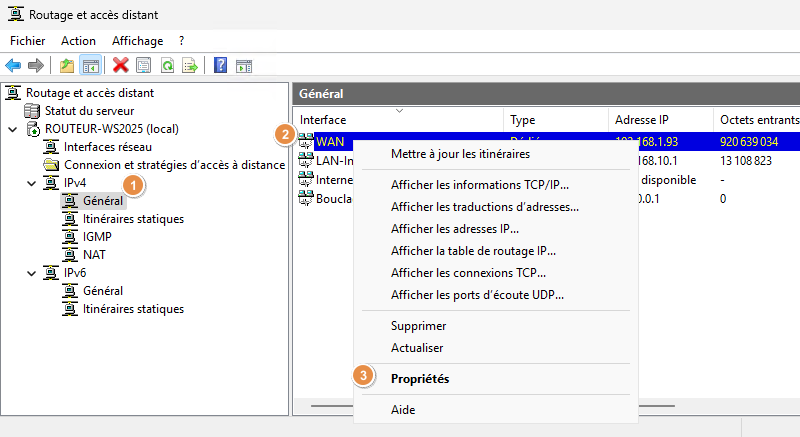Click the Up one level folder icon
Screen dimensions: 800x437
pyautogui.click(x=67, y=65)
